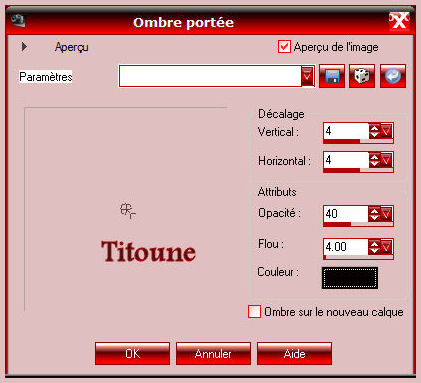Click the randomize parameters dice icon
421x383 pixels.
(x=362, y=76)
